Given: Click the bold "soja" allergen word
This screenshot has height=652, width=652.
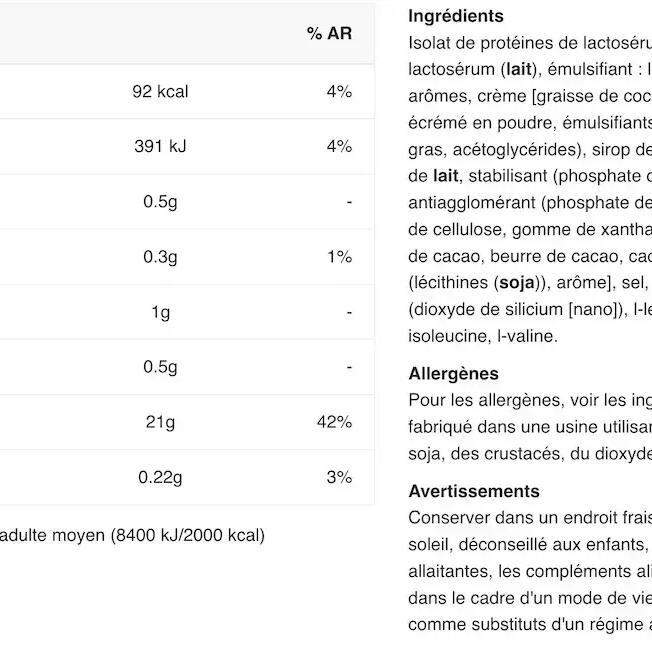Looking at the screenshot, I should point(516,283).
